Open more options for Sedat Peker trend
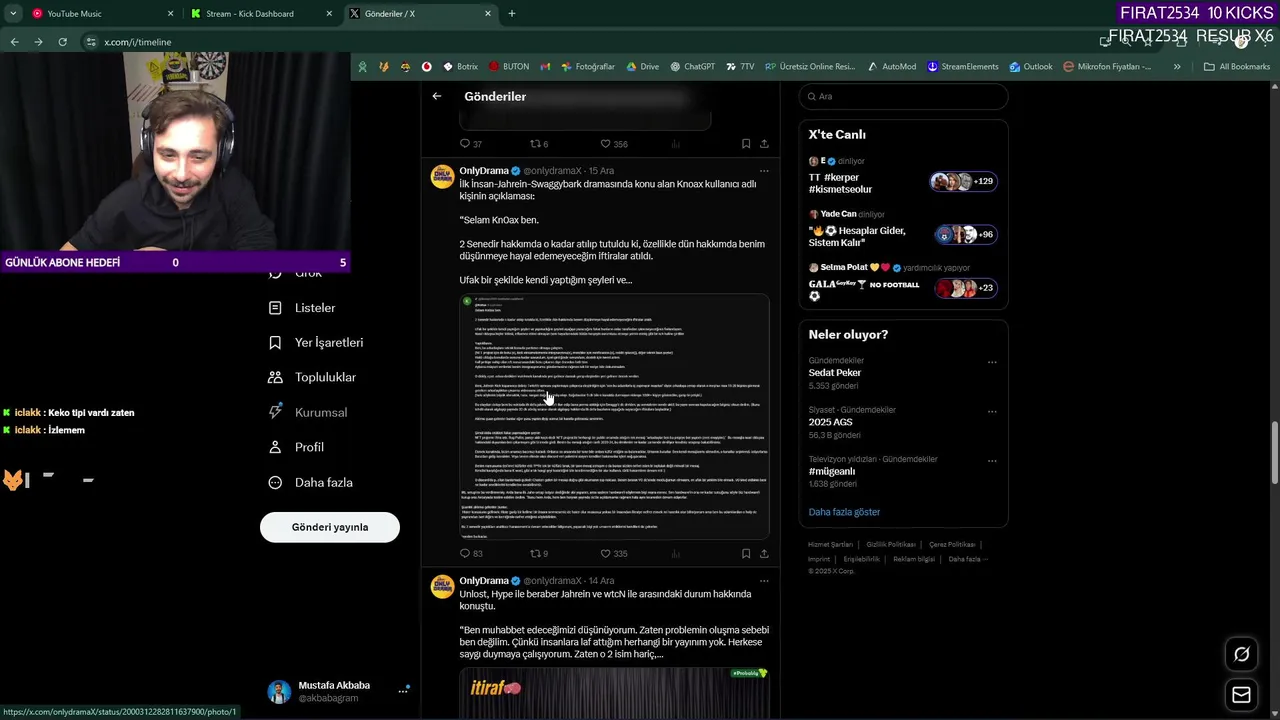Image resolution: width=1280 pixels, height=720 pixels. pos(992,362)
